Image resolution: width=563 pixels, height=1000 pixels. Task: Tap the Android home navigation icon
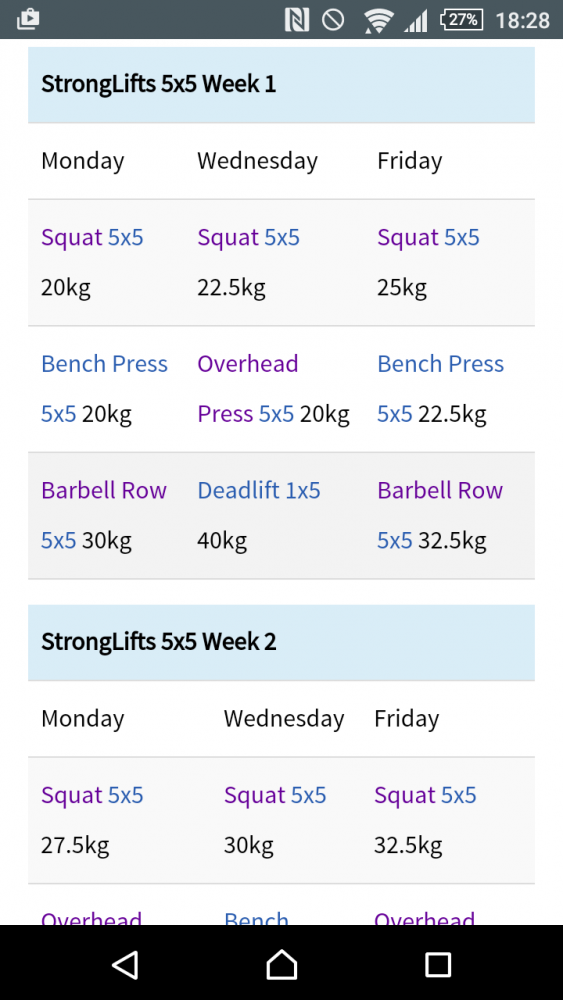281,964
